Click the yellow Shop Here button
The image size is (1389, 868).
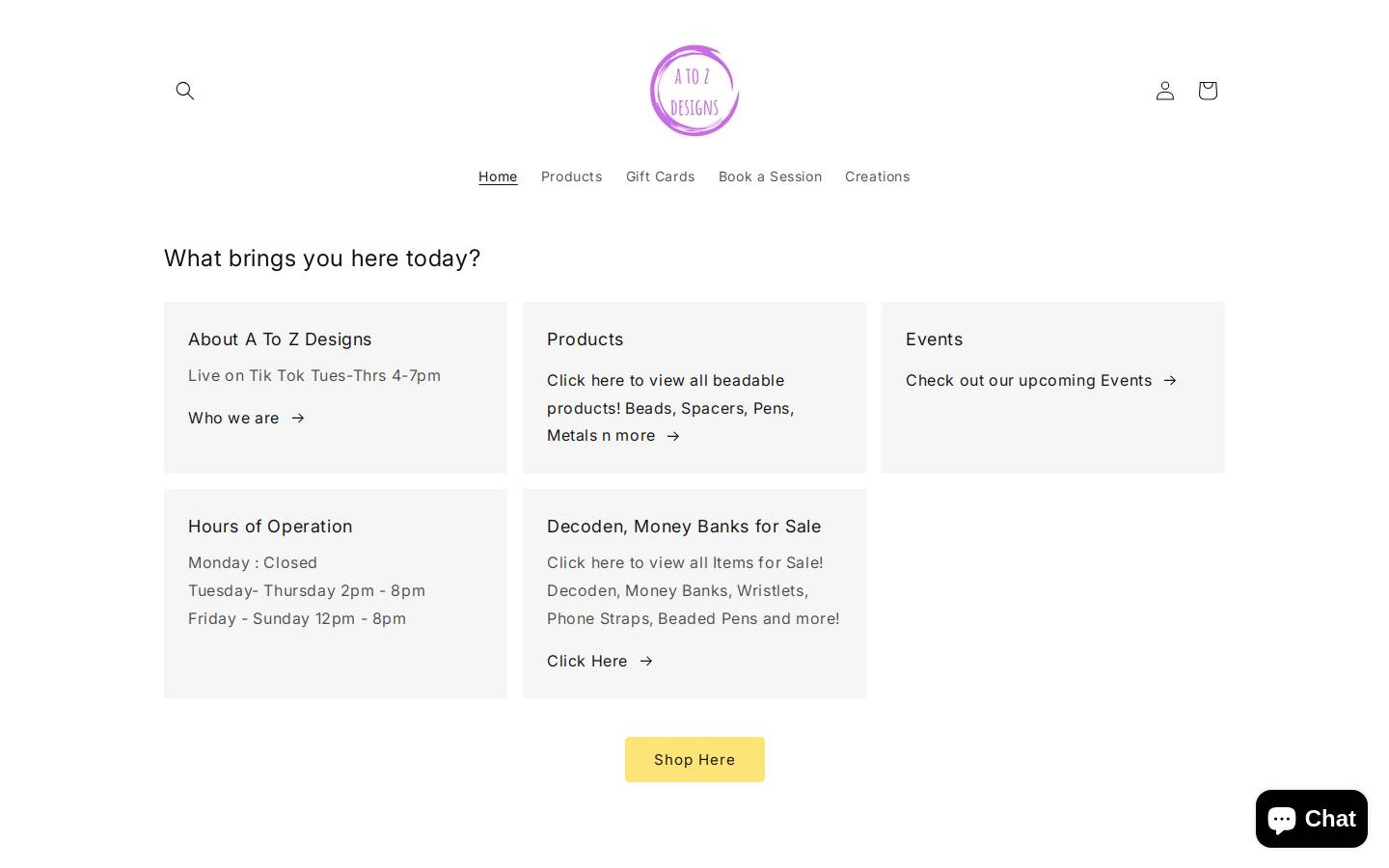694,760
